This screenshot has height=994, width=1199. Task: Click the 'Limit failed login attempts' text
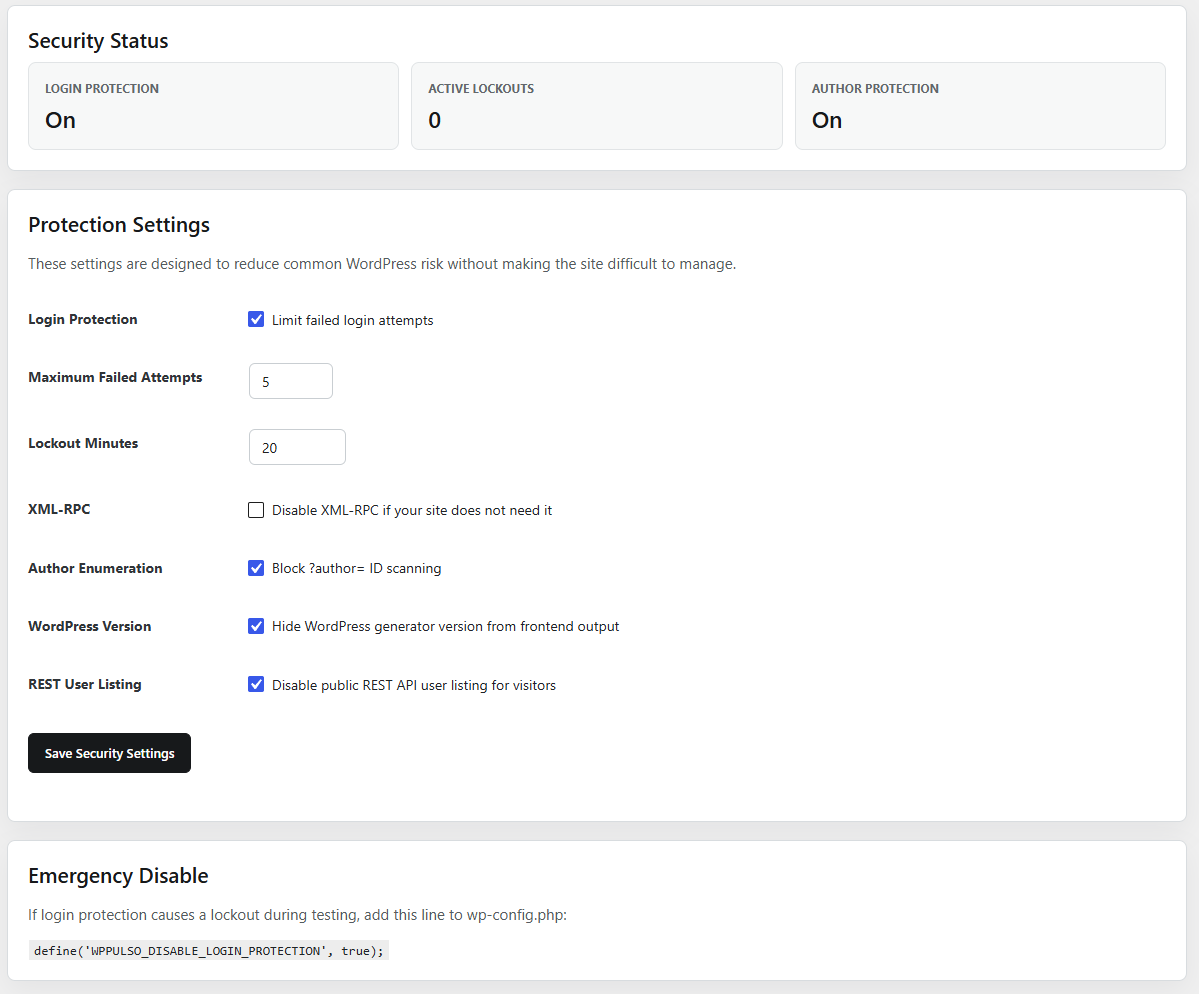[353, 320]
